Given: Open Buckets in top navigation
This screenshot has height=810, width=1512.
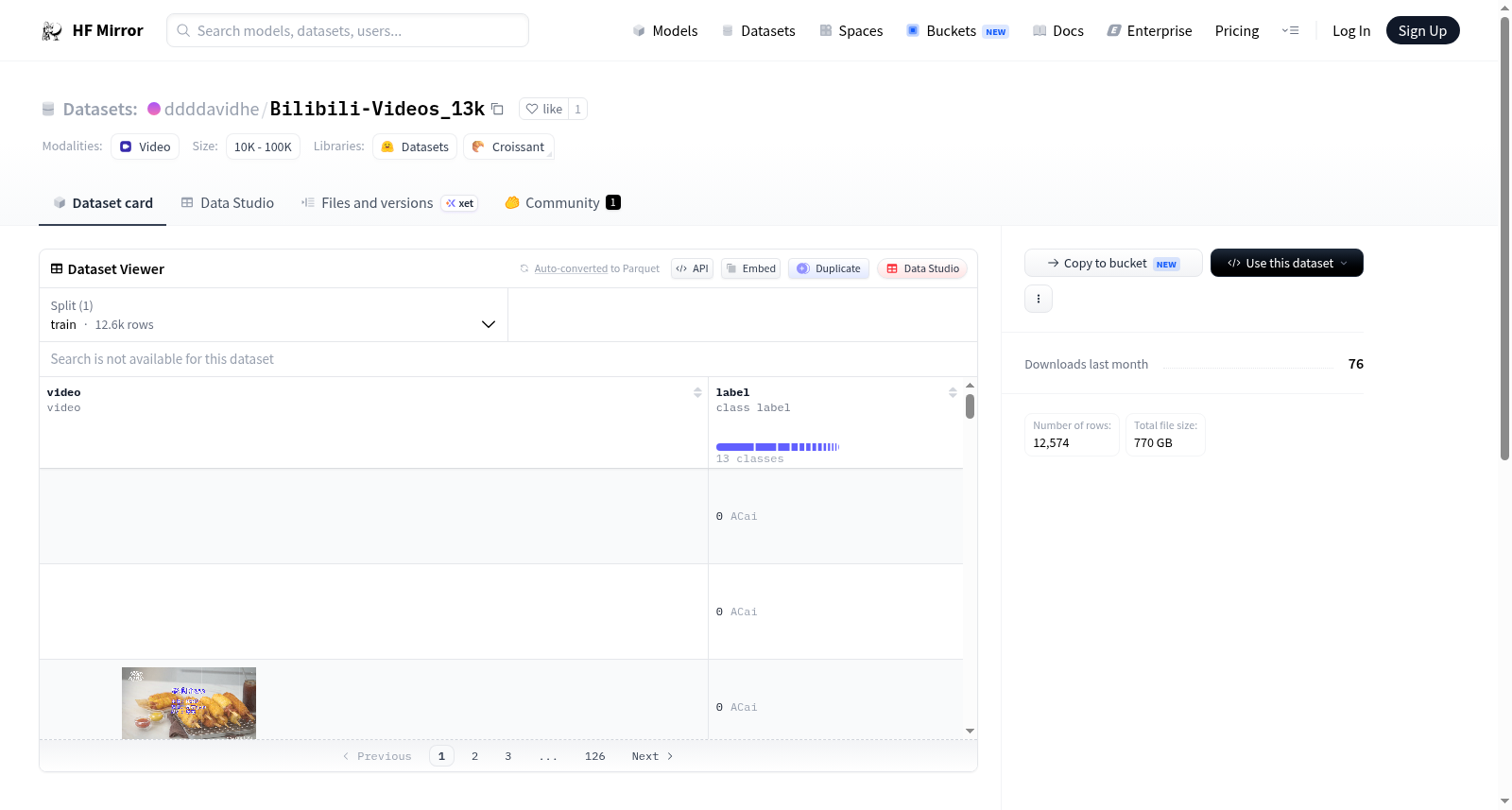Looking at the screenshot, I should coord(957,31).
